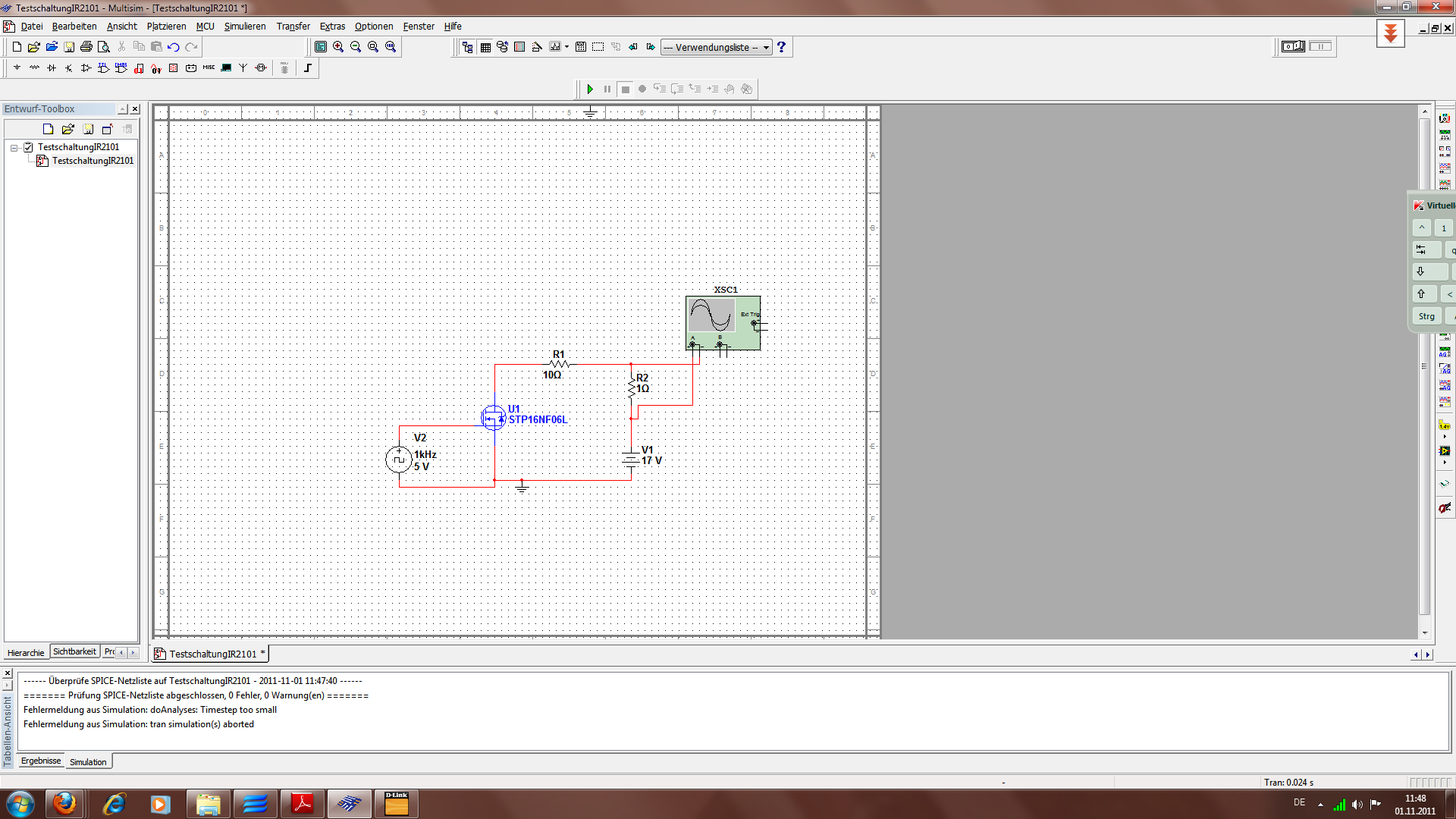1456x819 pixels.
Task: Open the Simulieren menu
Action: pos(244,27)
